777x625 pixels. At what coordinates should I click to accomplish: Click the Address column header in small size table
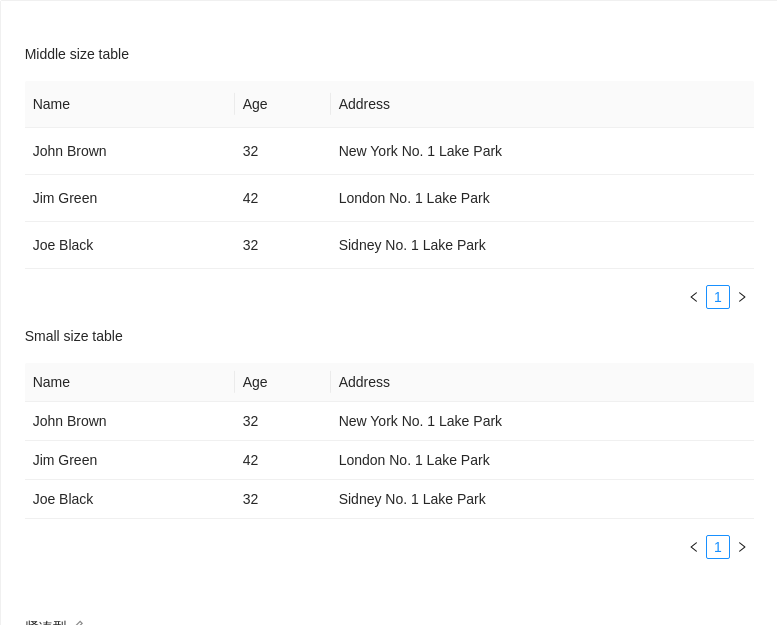(364, 382)
